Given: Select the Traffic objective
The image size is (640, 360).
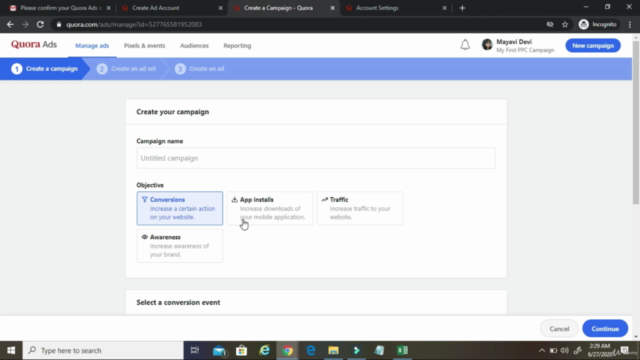Looking at the screenshot, I should point(360,208).
